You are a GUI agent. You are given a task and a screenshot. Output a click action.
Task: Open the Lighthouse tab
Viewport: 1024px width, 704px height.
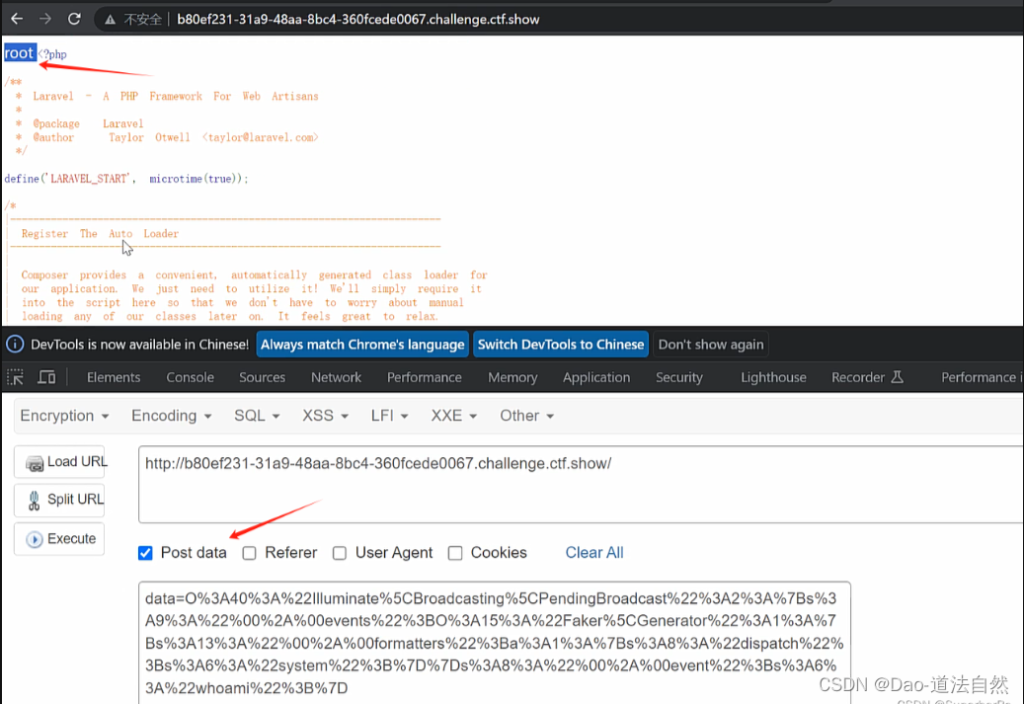773,377
